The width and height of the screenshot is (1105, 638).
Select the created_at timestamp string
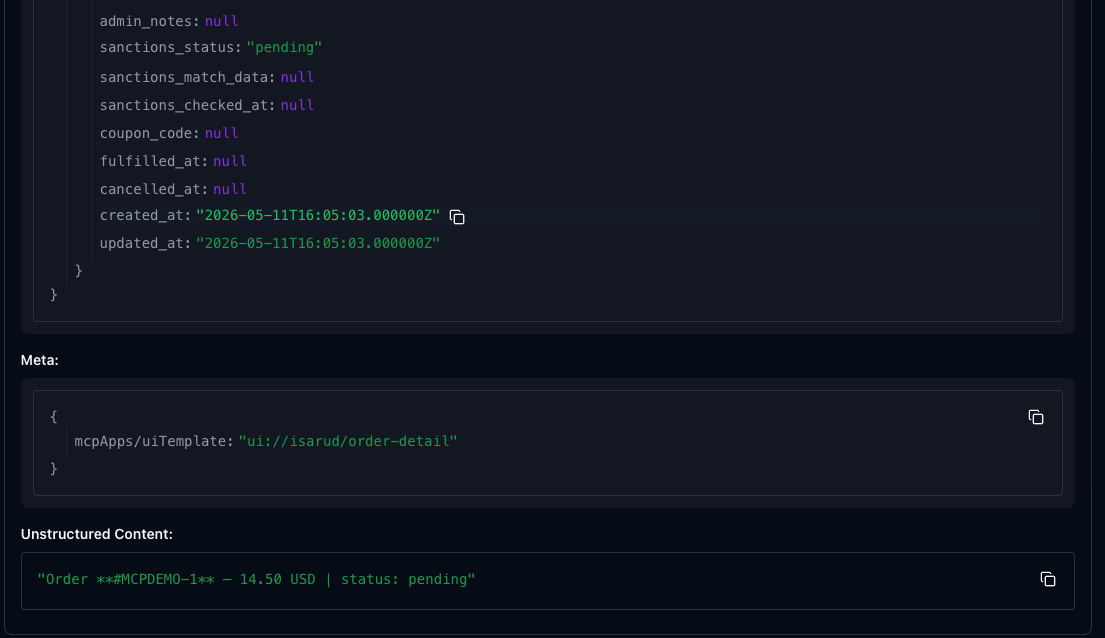click(x=318, y=216)
